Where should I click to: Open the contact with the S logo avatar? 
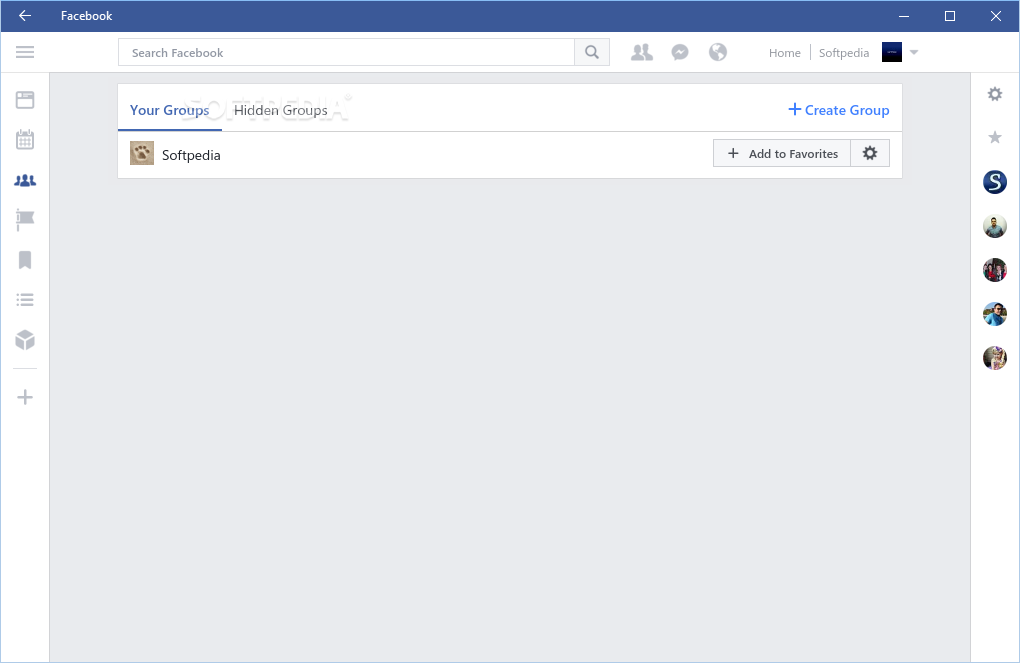[x=995, y=182]
